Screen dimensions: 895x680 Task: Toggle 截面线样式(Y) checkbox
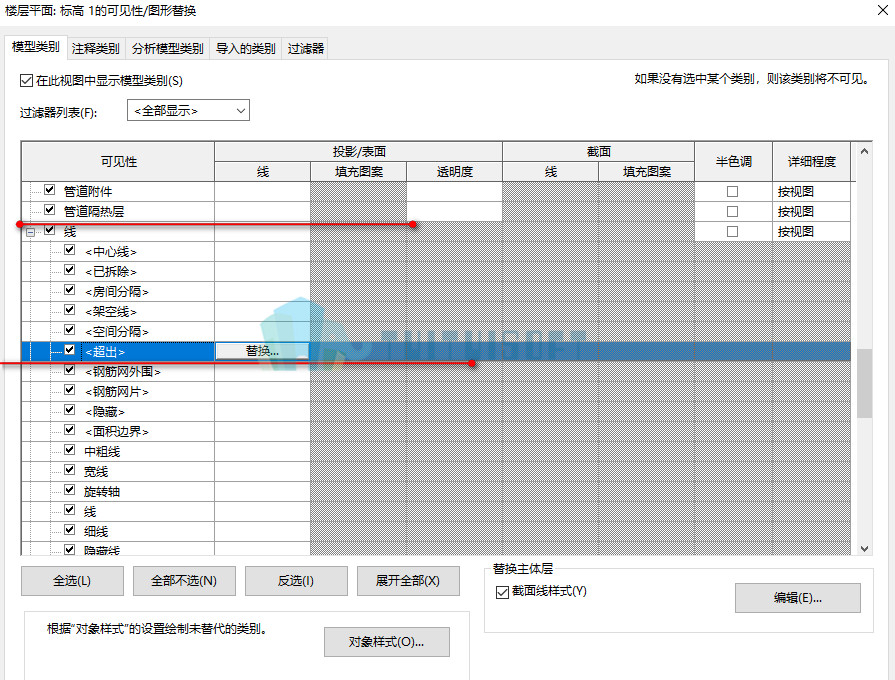(502, 592)
